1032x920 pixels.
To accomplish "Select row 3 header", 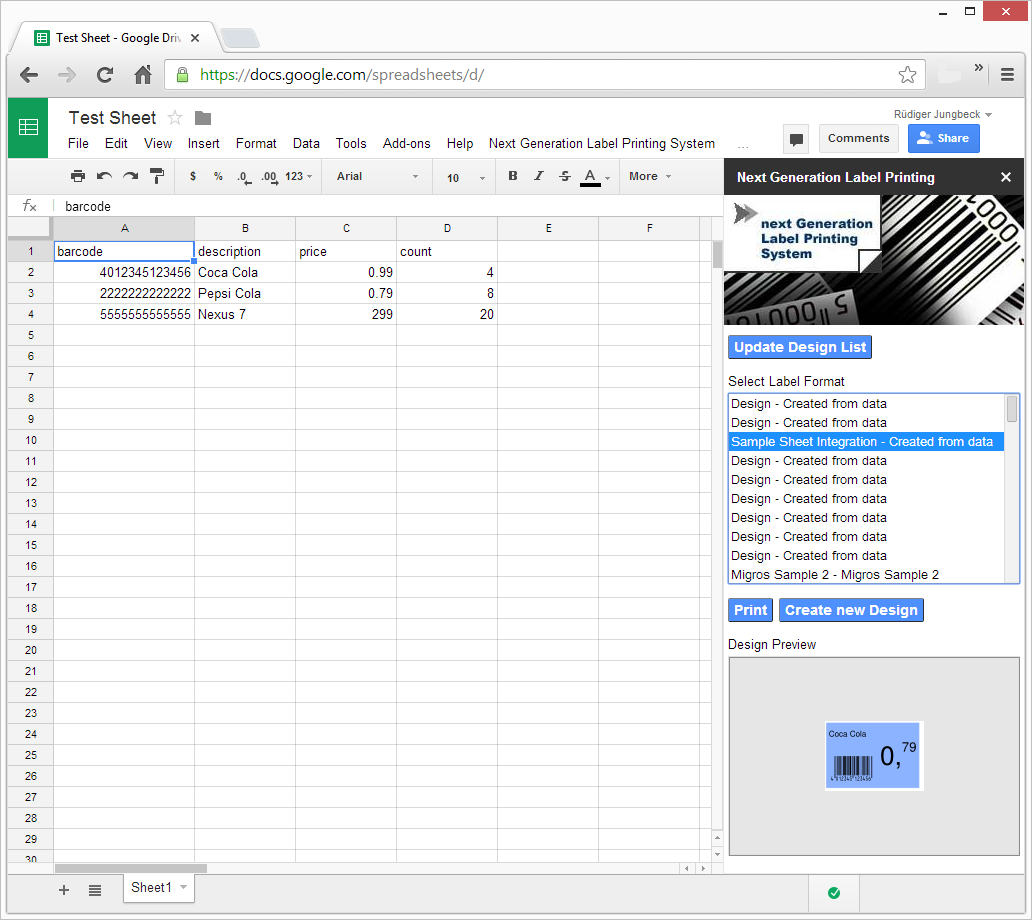I will (x=30, y=294).
